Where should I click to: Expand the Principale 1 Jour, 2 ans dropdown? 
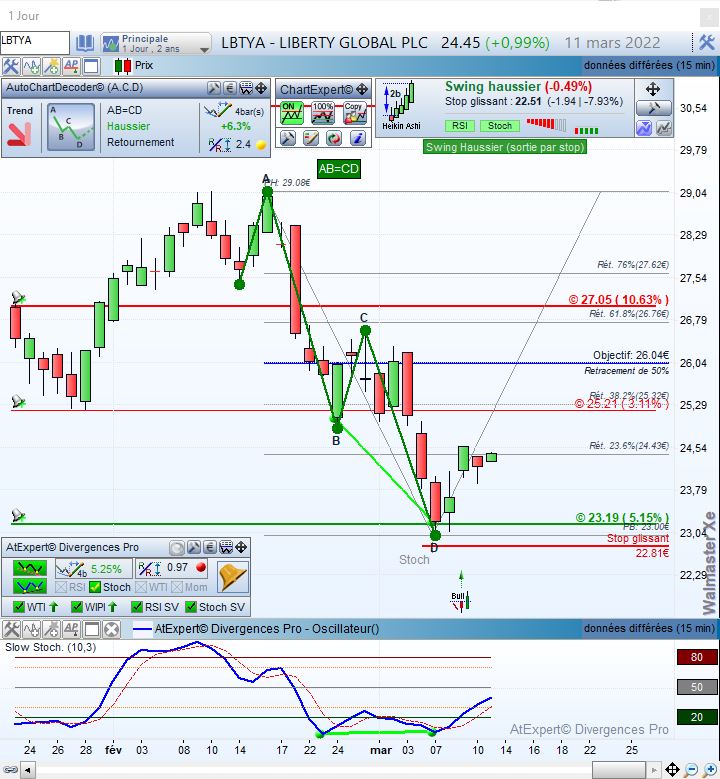[x=156, y=43]
